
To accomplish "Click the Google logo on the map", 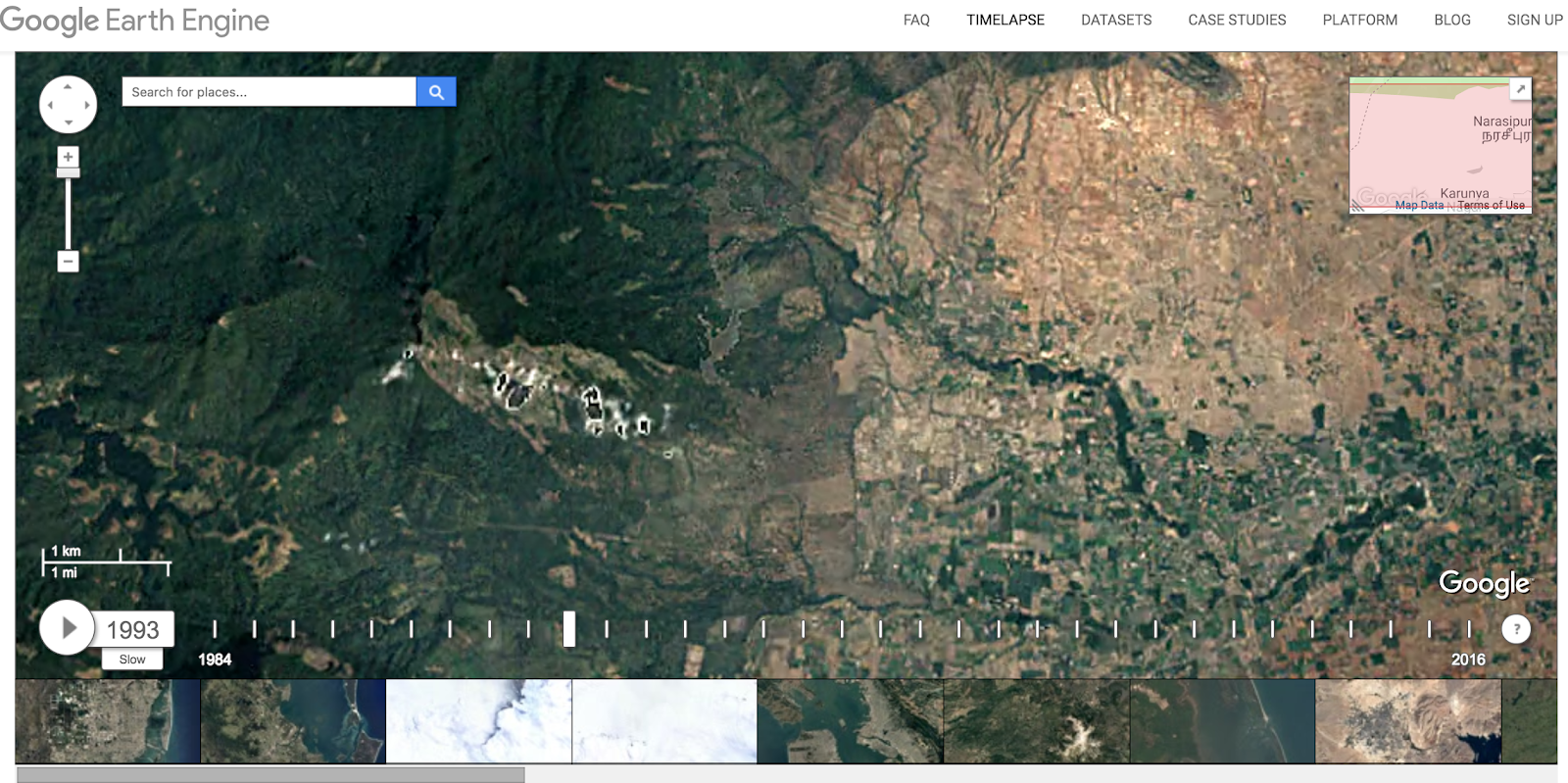I will point(1484,583).
